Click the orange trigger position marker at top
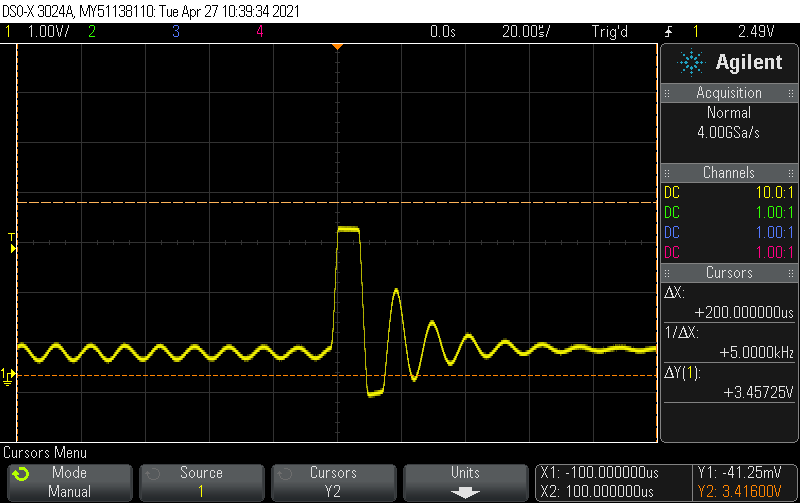 (337, 47)
